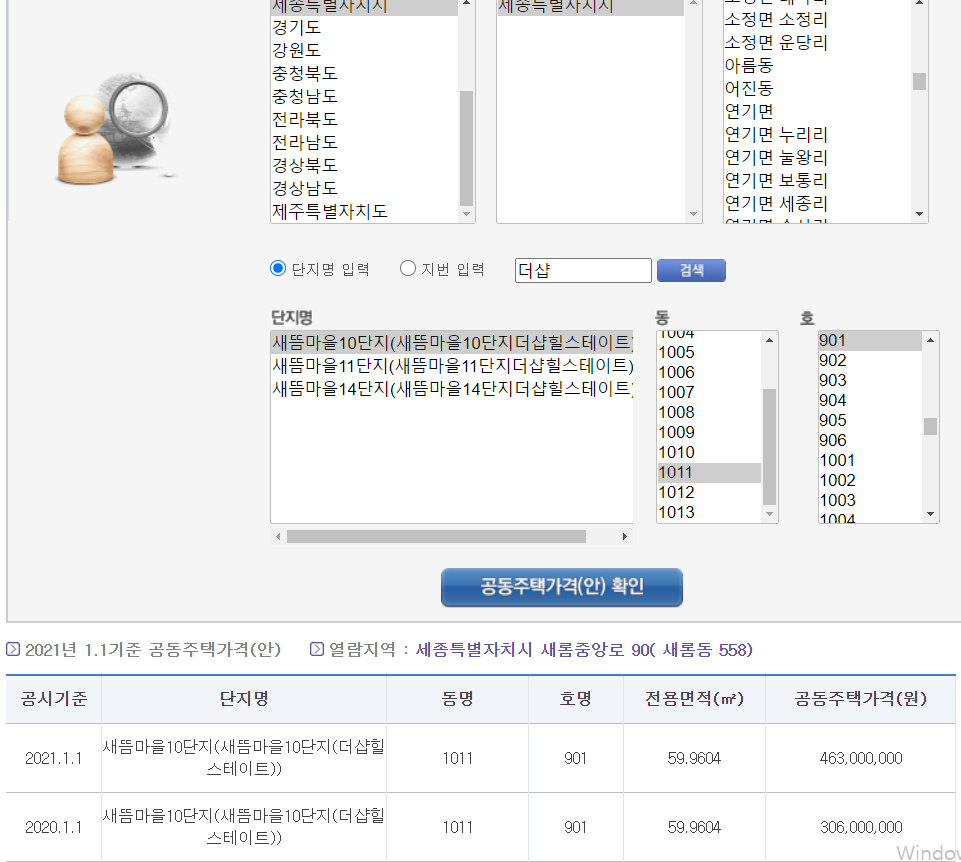Viewport: 961px width, 862px height.
Task: Select 연기면 보통리 in the district list
Action: click(x=817, y=180)
